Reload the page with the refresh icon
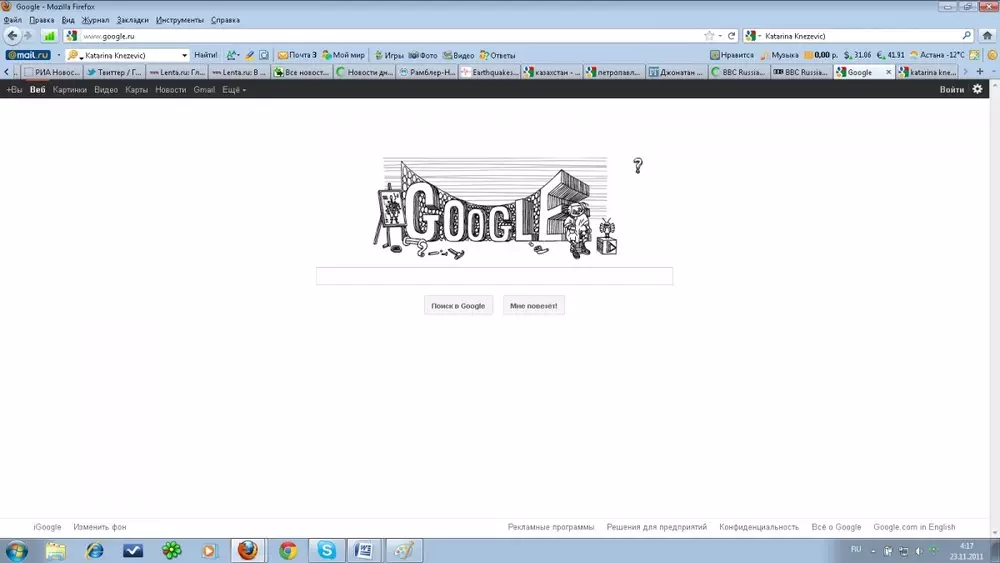Image resolution: width=1000 pixels, height=563 pixels. 732,36
